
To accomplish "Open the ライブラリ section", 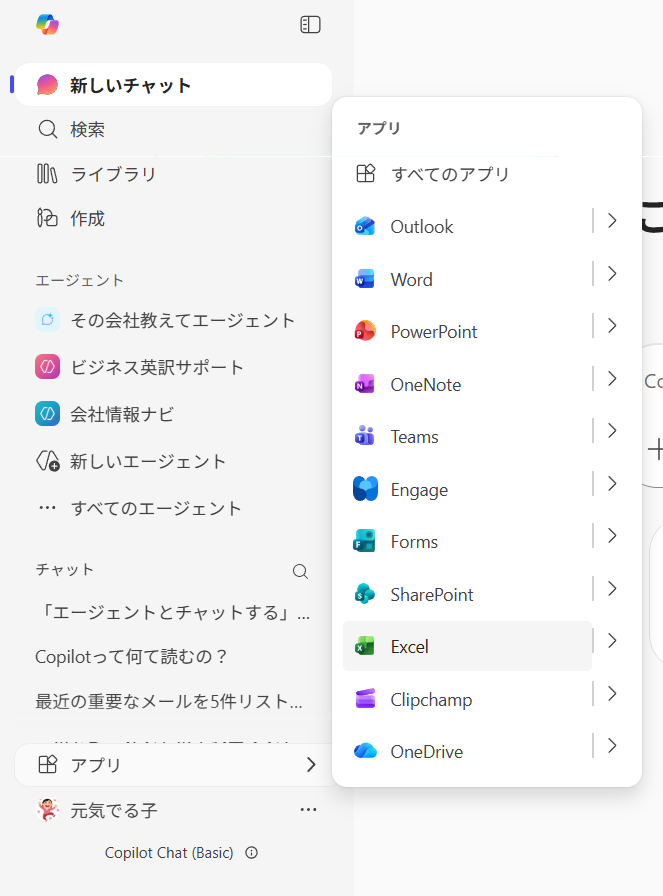I will (112, 174).
